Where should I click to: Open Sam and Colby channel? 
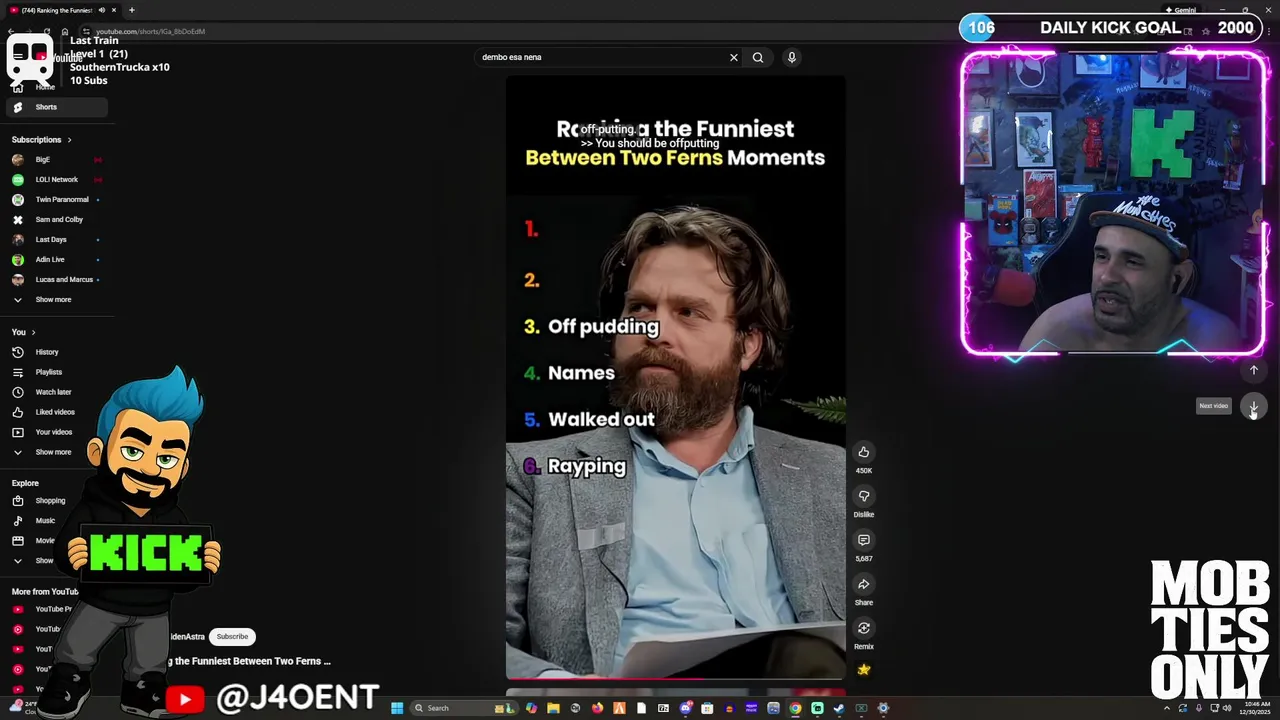point(59,220)
